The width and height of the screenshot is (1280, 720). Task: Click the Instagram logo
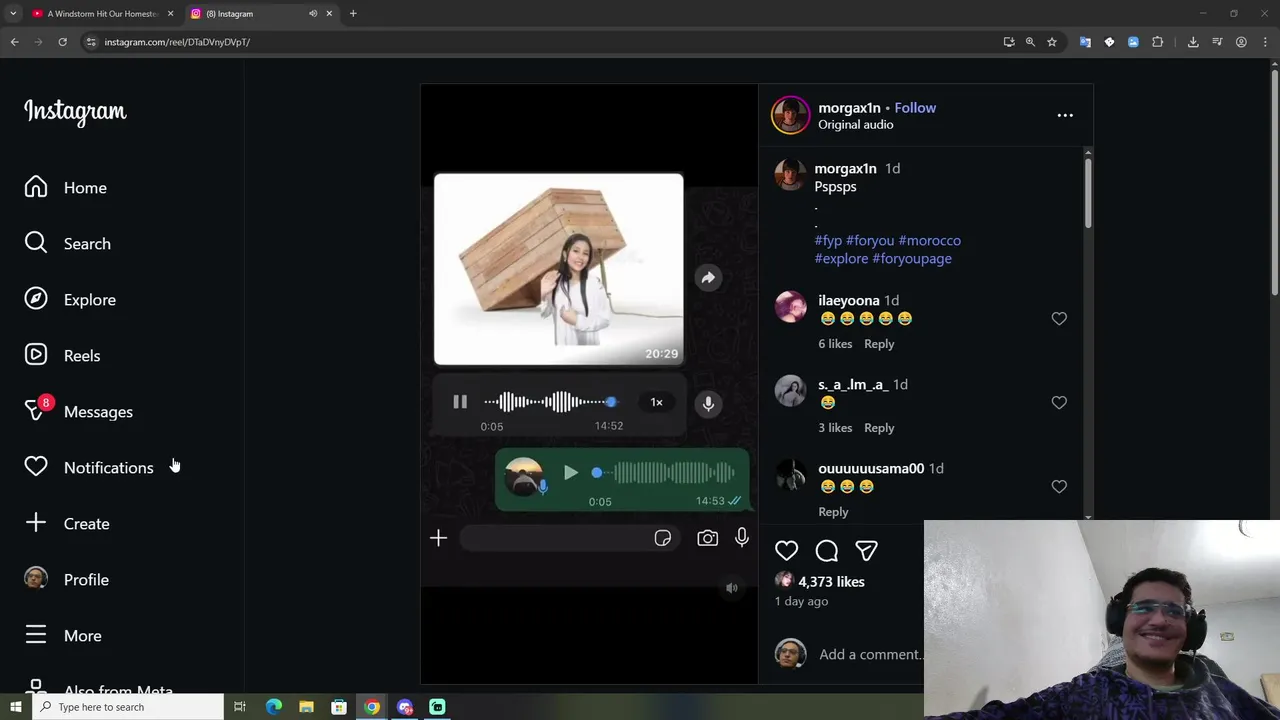75,111
